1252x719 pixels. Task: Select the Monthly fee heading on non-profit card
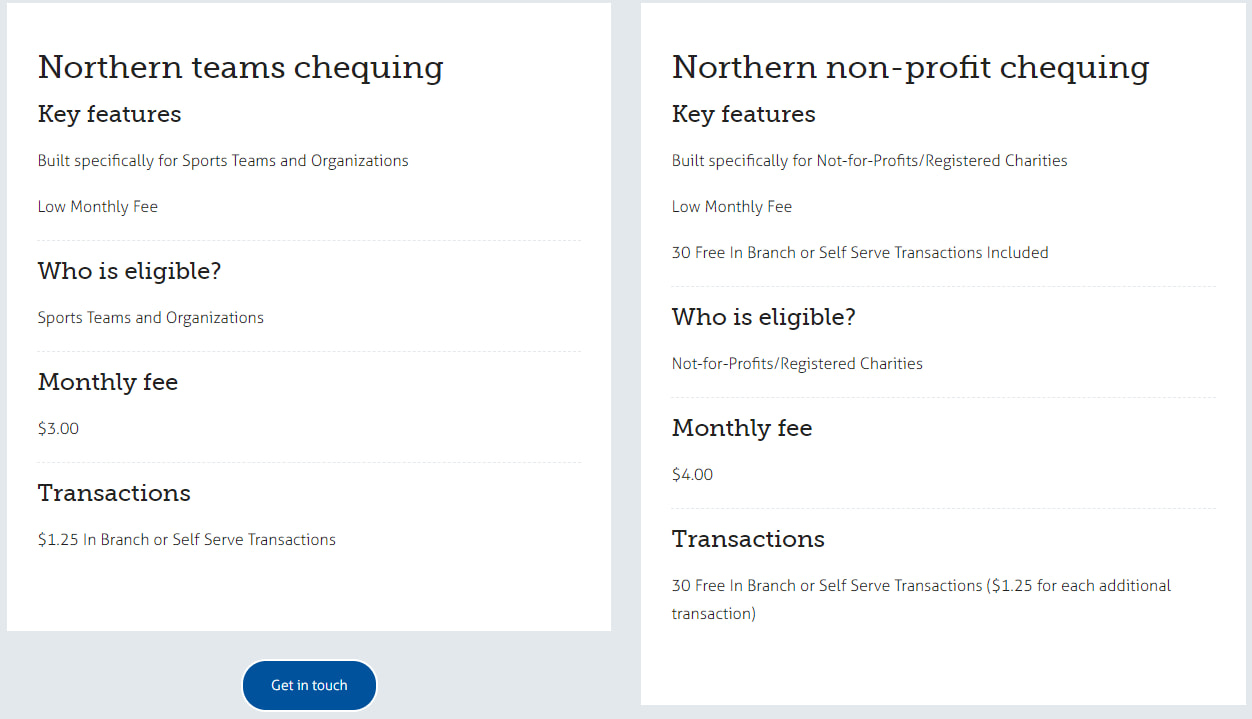(742, 427)
